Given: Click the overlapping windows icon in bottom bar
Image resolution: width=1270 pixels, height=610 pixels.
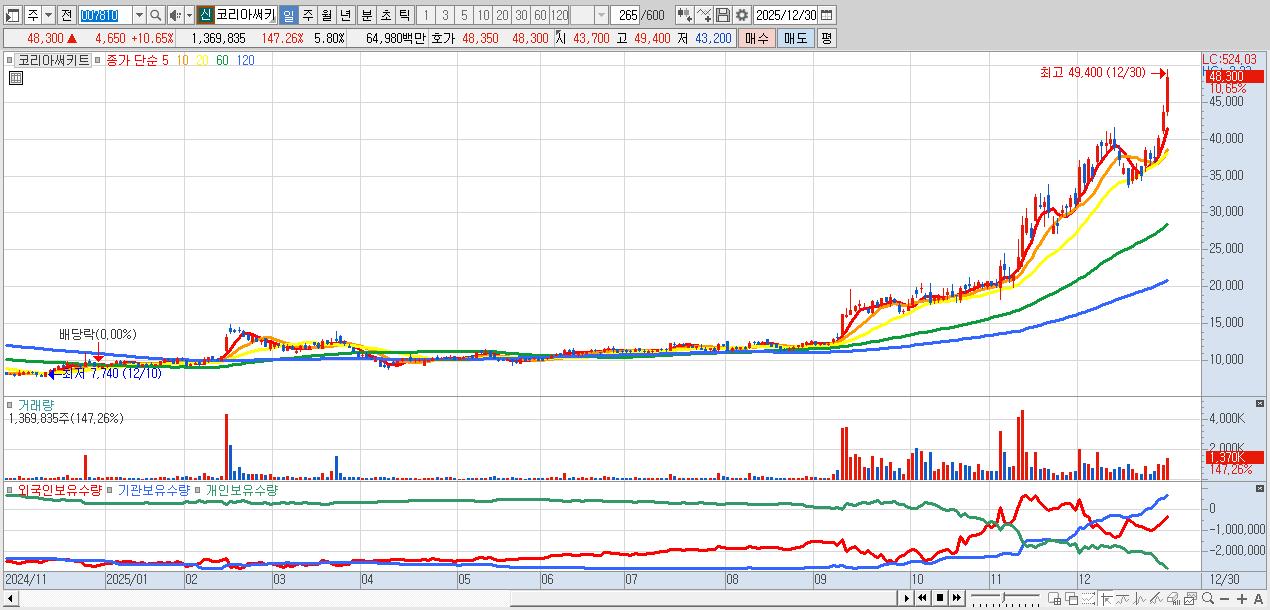Looking at the screenshot, I should click(x=1072, y=598).
